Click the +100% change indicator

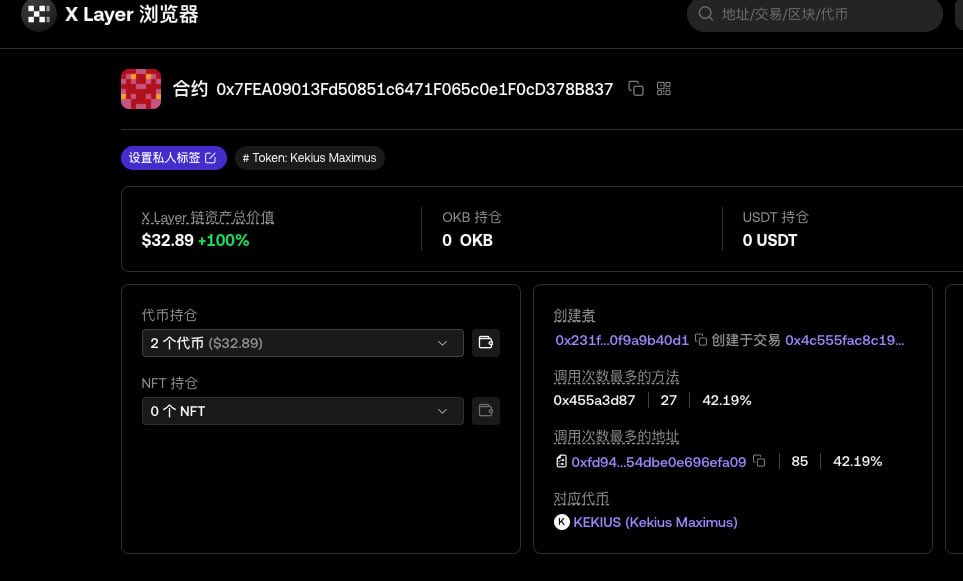point(224,240)
